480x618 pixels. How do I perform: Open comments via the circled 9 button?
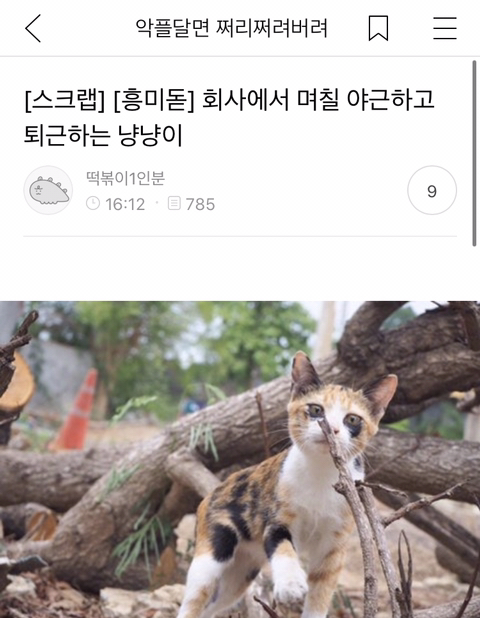click(x=432, y=190)
